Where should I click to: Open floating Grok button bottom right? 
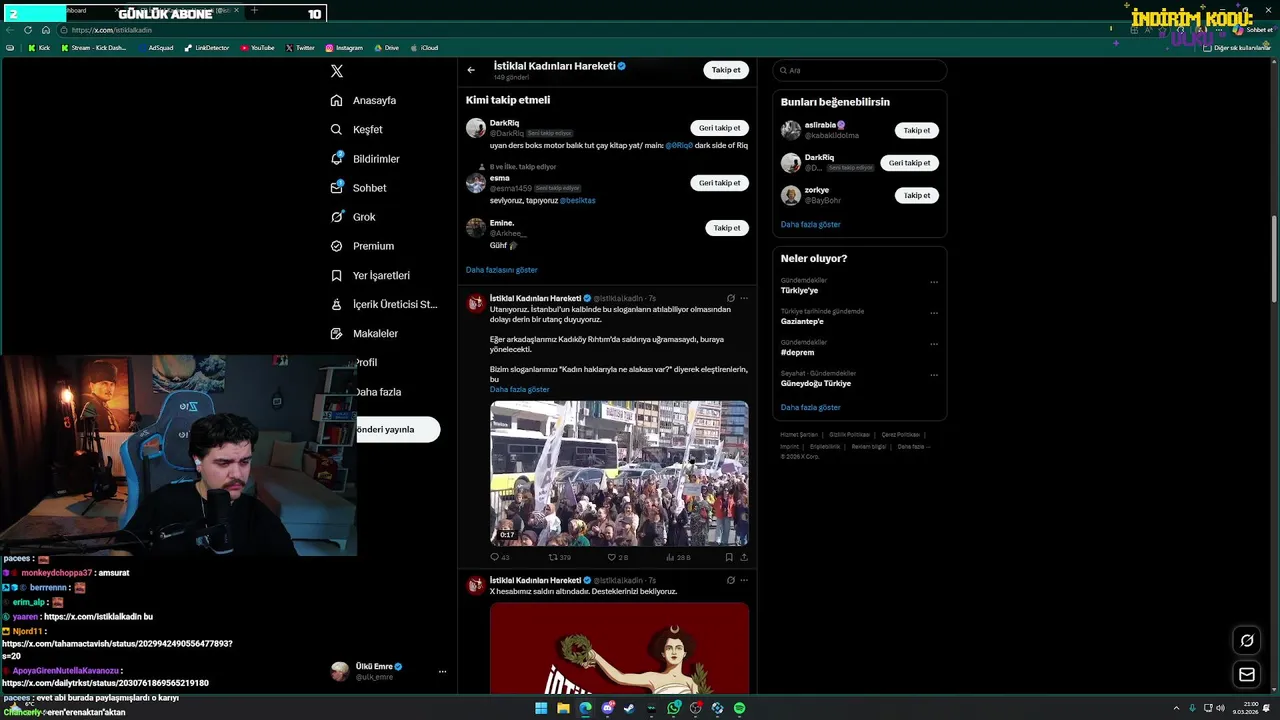(x=1247, y=641)
